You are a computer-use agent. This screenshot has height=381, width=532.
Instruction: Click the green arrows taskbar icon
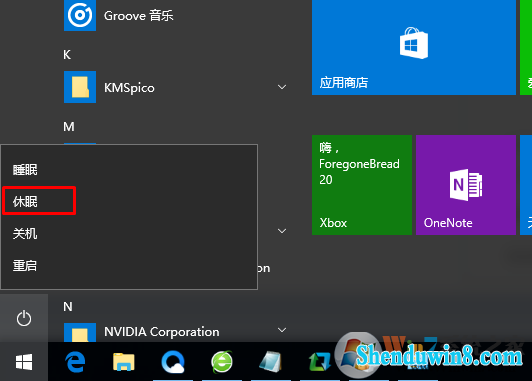[x=319, y=362]
